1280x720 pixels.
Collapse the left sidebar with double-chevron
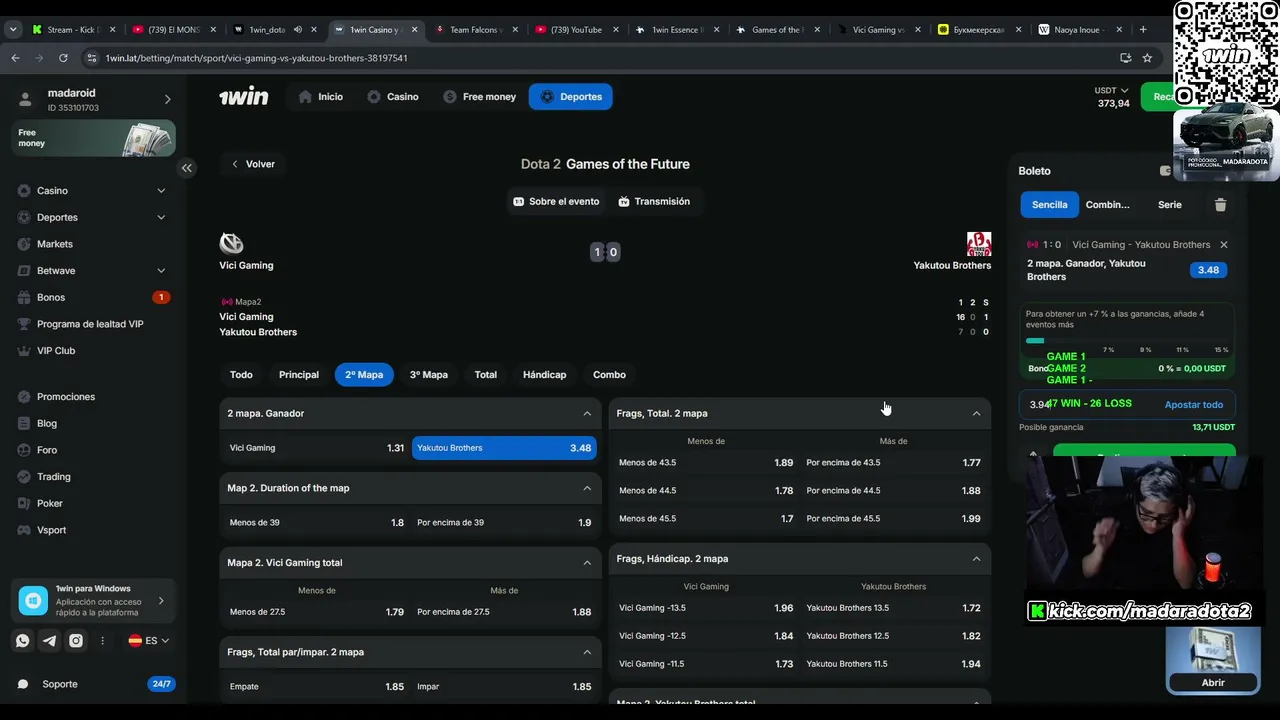(x=187, y=168)
